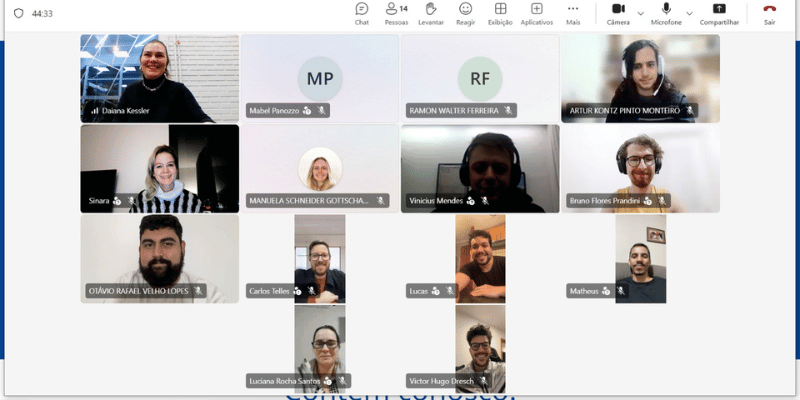Select Otávio Rafael Velho Lopes' video

(x=160, y=259)
